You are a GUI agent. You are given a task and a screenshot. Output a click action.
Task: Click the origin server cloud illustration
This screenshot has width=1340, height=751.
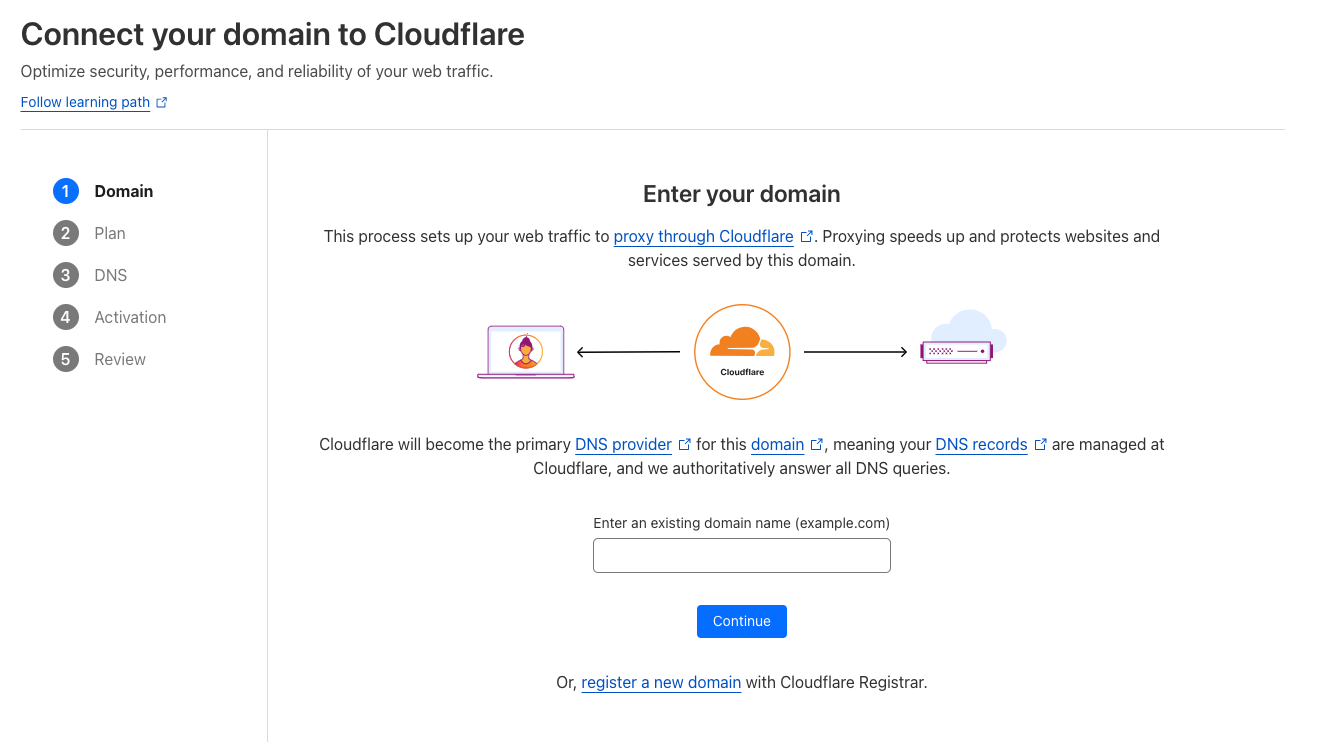click(962, 339)
